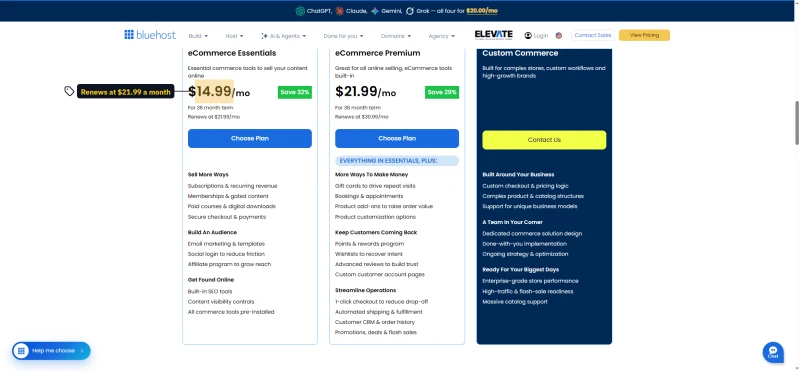Viewport: 800px width, 372px height.
Task: Click 'Bookings & appointments' feature
Action: coord(369,196)
